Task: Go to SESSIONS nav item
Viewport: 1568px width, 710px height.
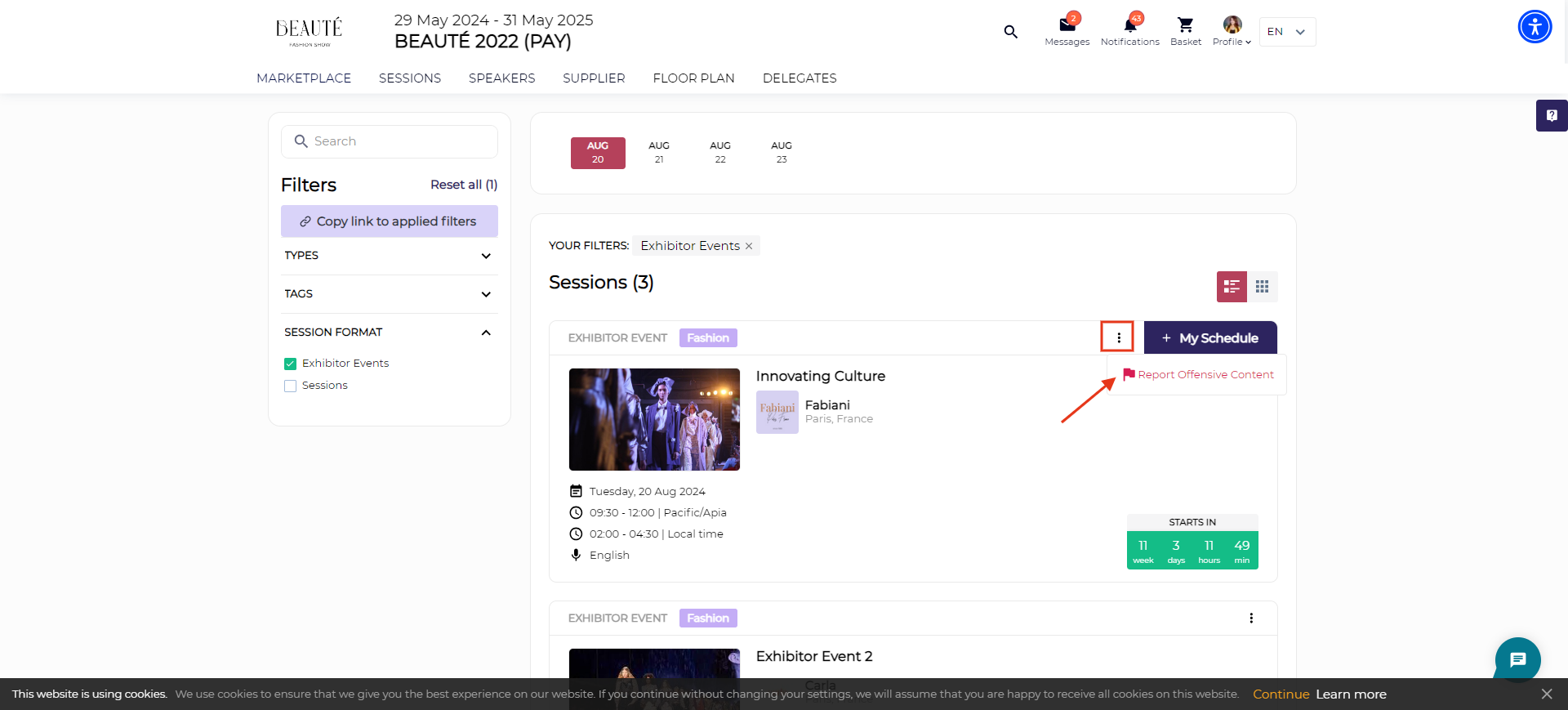Action: point(410,78)
